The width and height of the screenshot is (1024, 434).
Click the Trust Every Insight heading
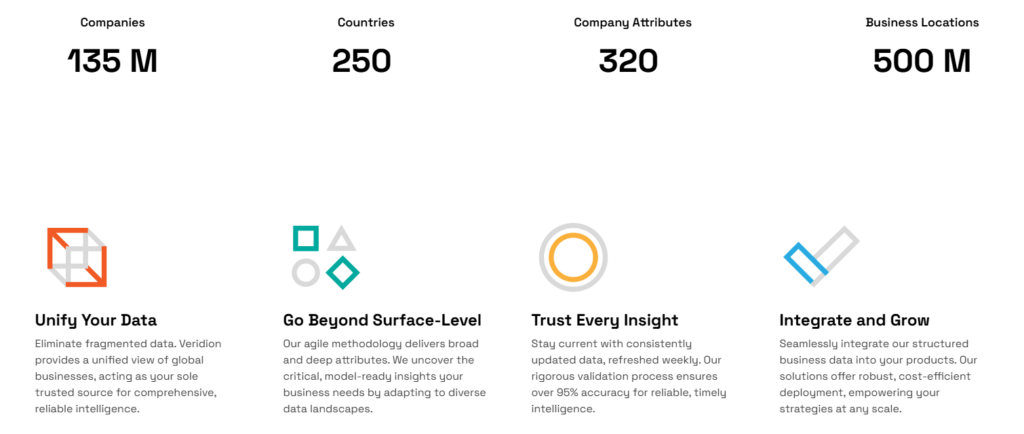pyautogui.click(x=605, y=320)
